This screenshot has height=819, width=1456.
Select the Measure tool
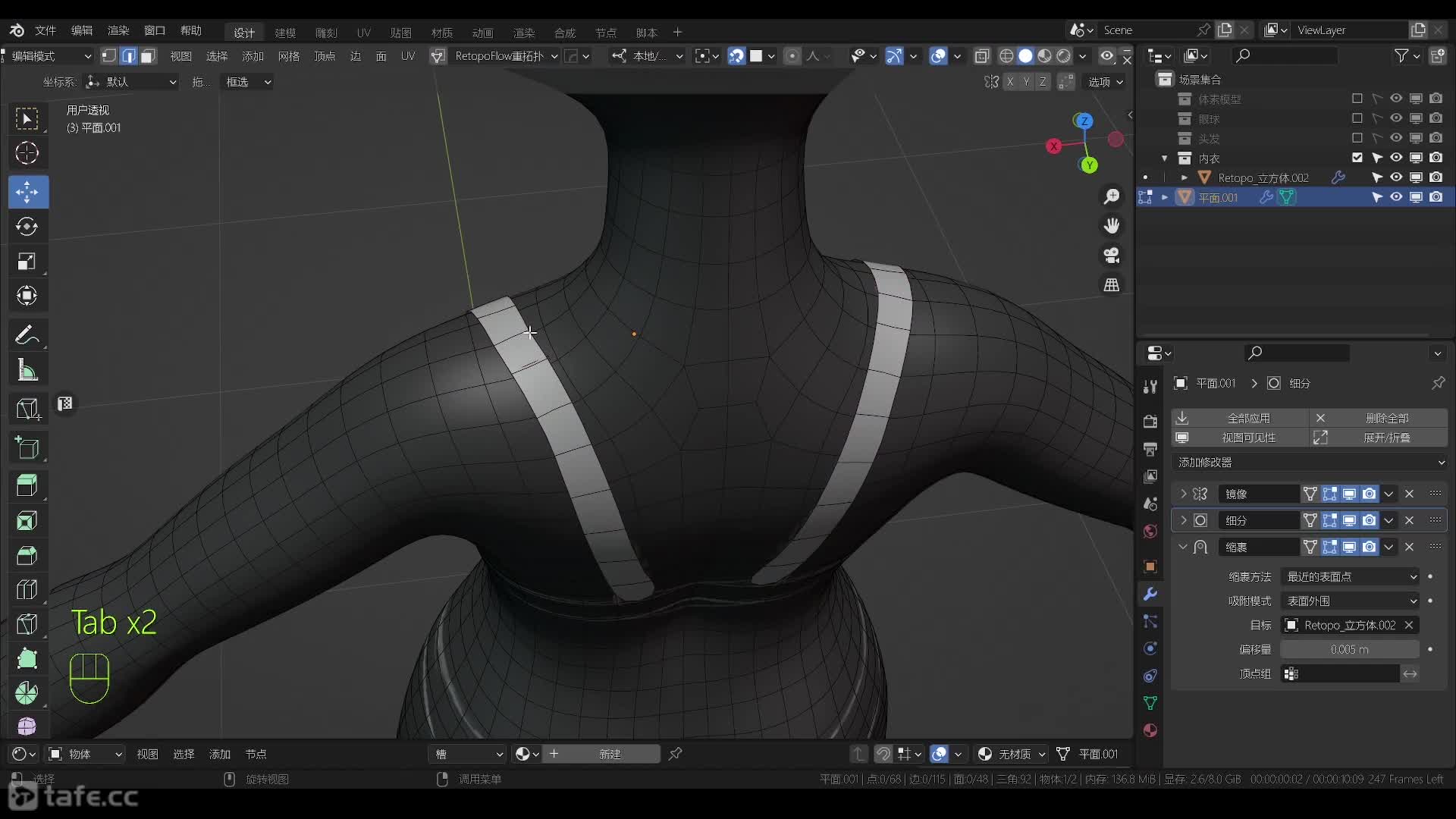(x=27, y=369)
